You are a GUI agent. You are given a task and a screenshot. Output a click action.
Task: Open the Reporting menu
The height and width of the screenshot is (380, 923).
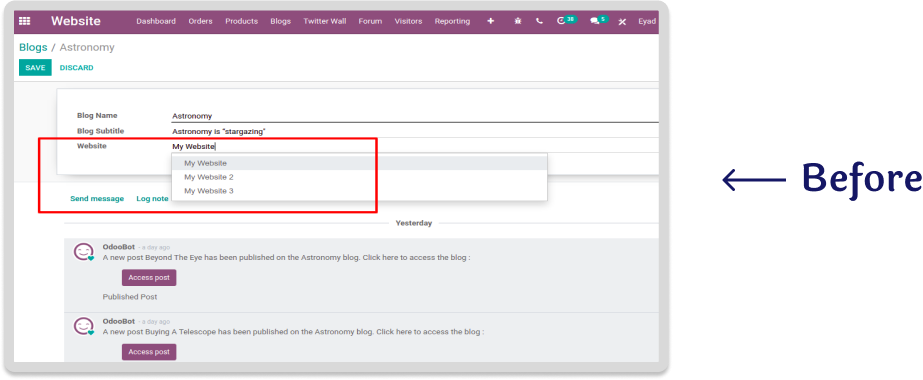point(452,21)
